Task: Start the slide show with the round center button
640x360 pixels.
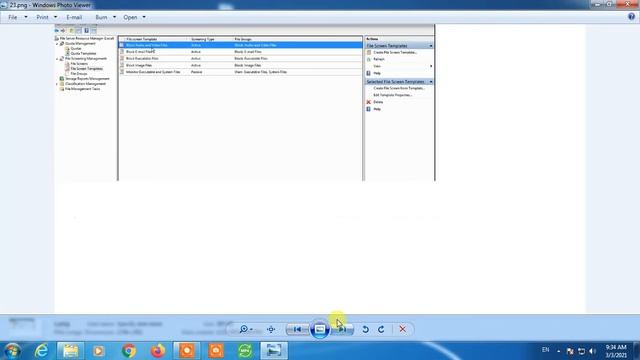Action: point(320,329)
